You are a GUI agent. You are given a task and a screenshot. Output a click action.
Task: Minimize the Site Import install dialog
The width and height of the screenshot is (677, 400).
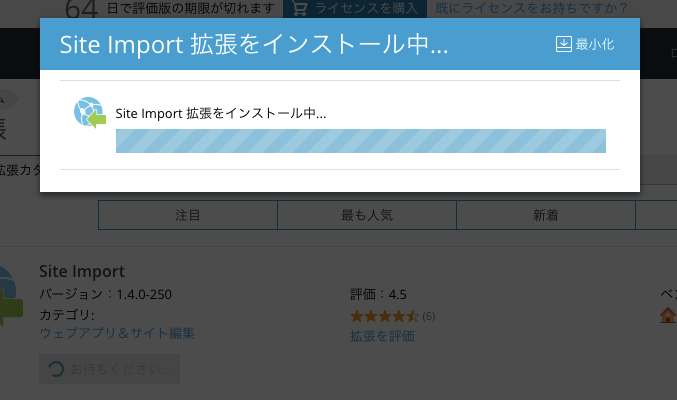pyautogui.click(x=585, y=44)
